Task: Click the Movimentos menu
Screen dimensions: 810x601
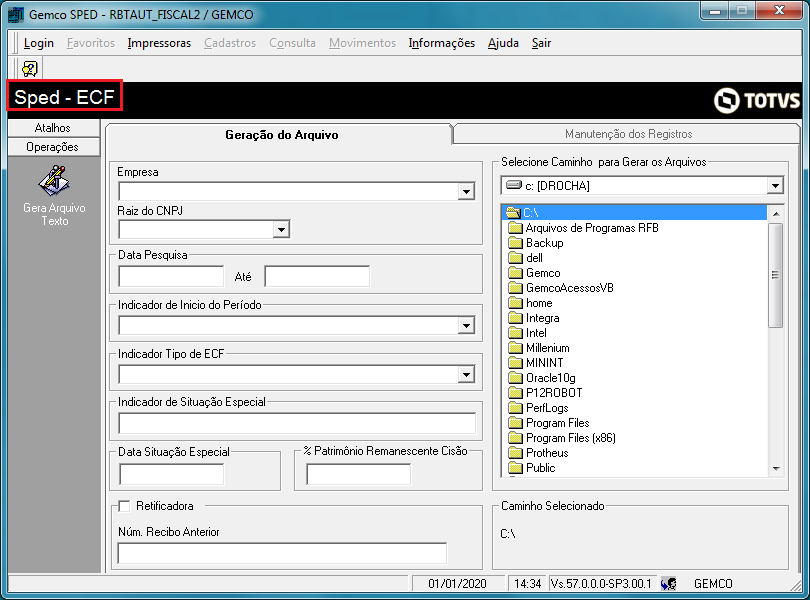Action: (362, 43)
